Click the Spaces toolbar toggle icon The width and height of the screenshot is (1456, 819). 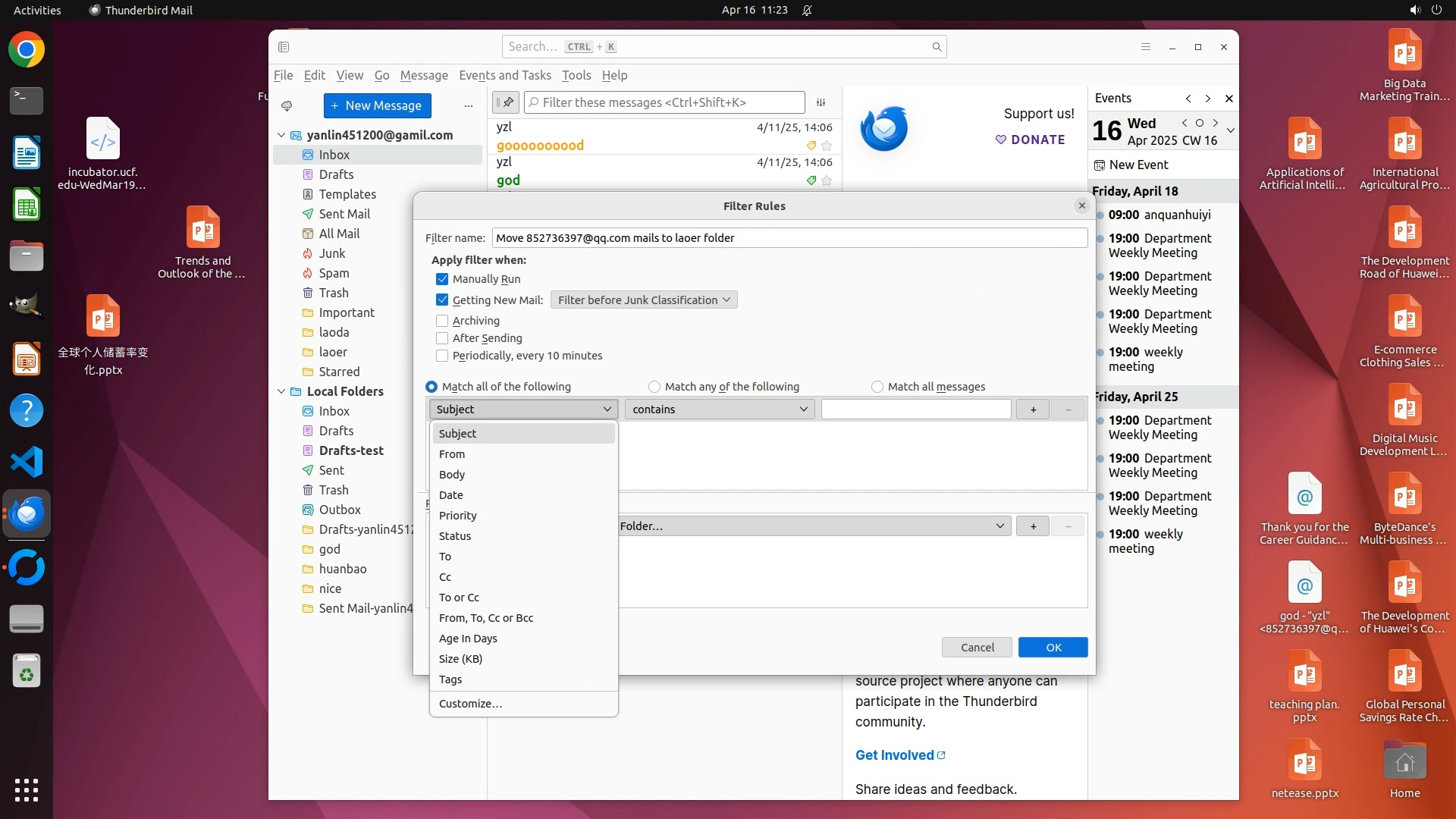[284, 47]
